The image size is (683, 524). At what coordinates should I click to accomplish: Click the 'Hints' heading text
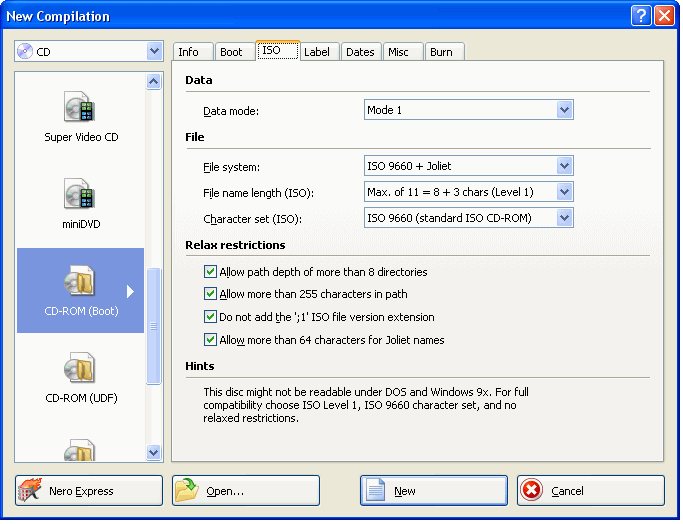pos(199,366)
